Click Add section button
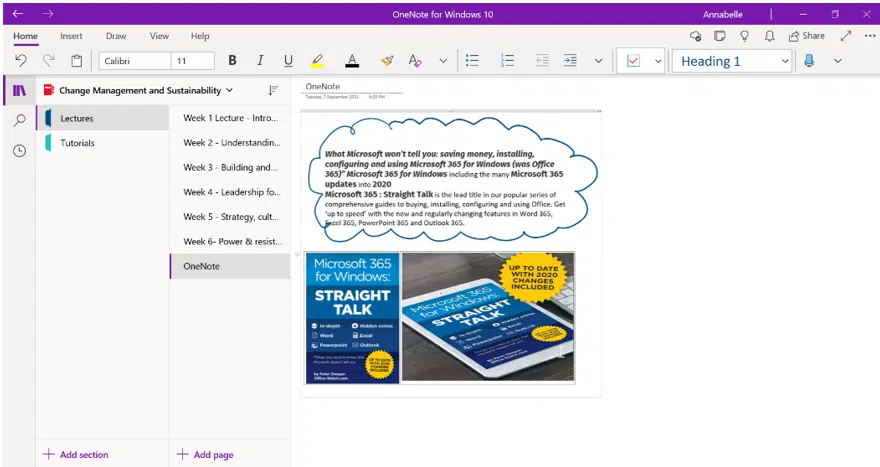The height and width of the screenshot is (467, 880). click(76, 455)
